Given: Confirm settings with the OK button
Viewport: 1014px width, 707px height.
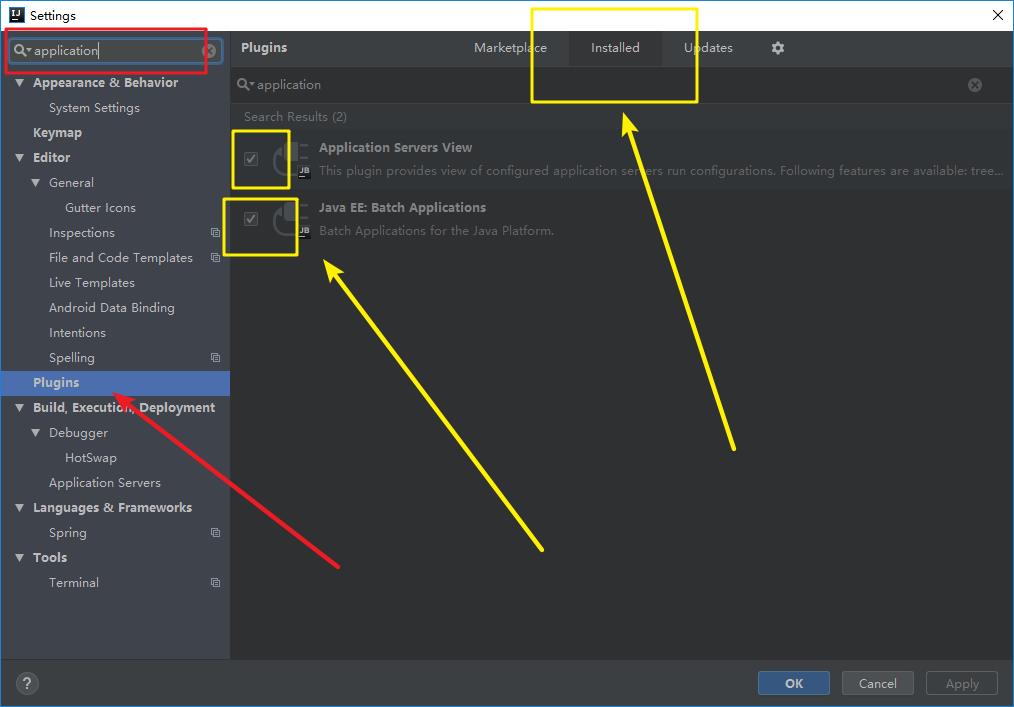Looking at the screenshot, I should 793,683.
